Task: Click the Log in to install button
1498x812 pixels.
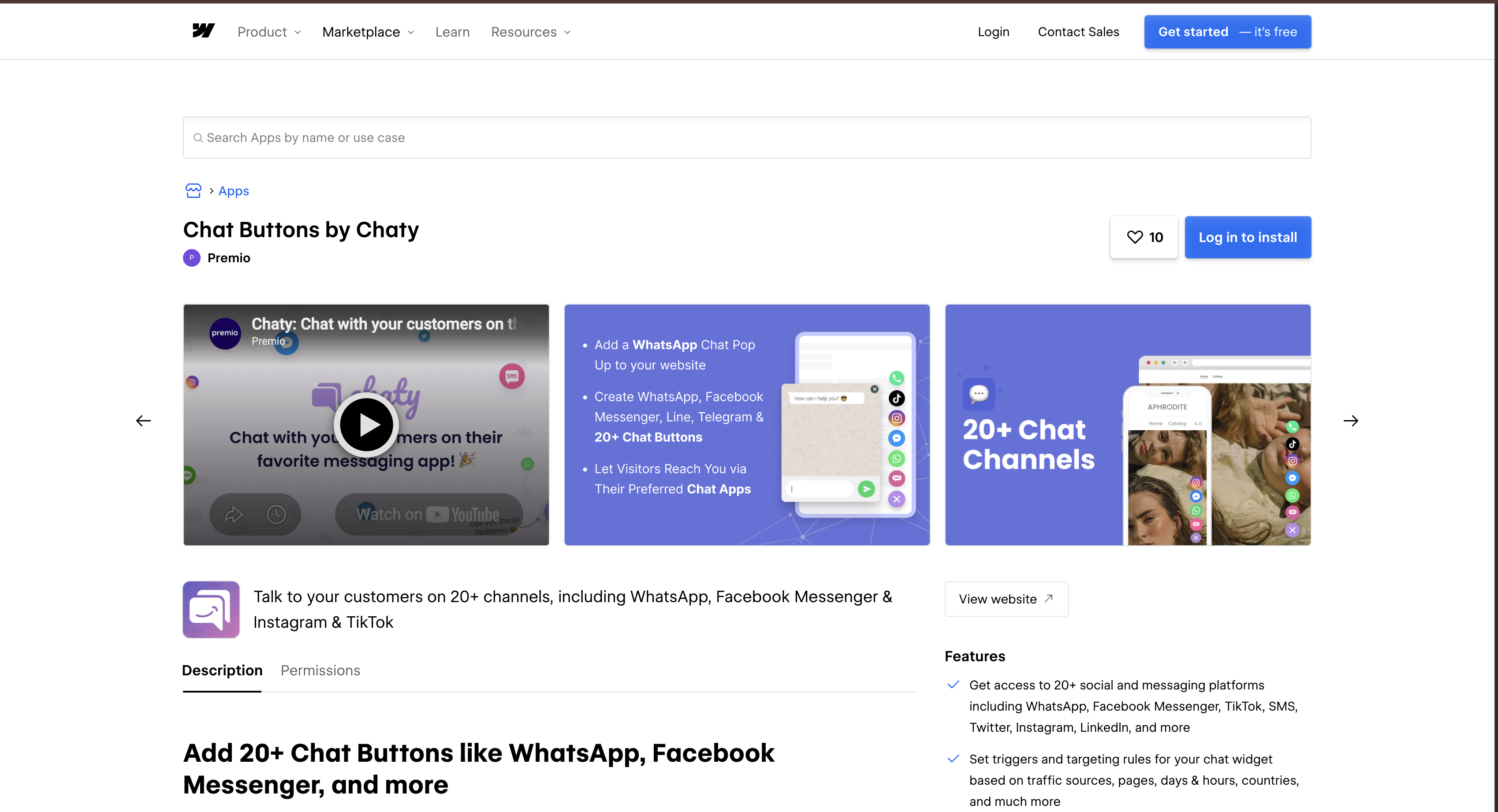Action: [x=1247, y=237]
